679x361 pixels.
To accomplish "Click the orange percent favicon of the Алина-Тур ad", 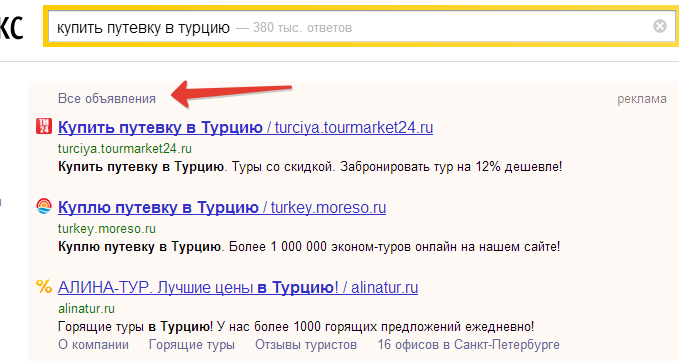I will (x=44, y=286).
